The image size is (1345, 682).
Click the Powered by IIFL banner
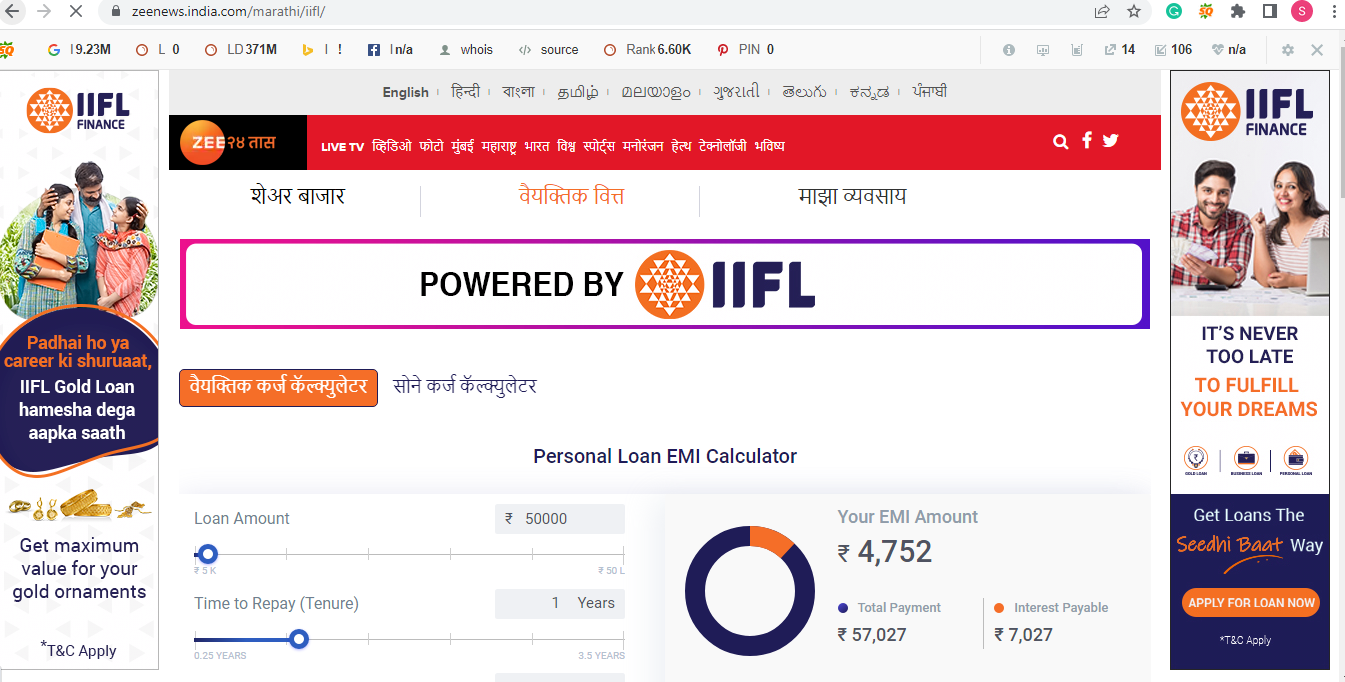tap(665, 285)
